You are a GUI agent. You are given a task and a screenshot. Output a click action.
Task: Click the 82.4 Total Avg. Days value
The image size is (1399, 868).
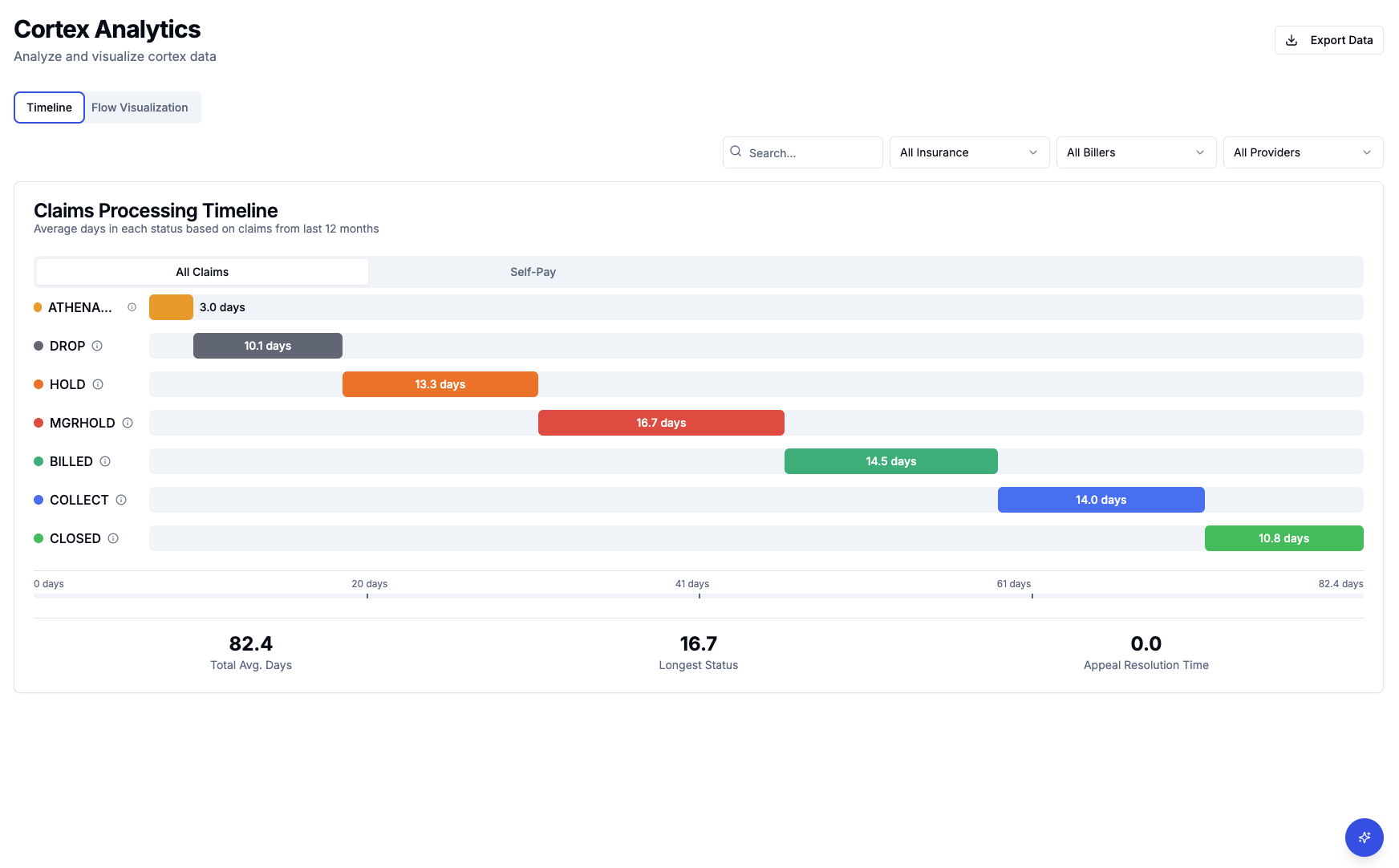point(251,644)
